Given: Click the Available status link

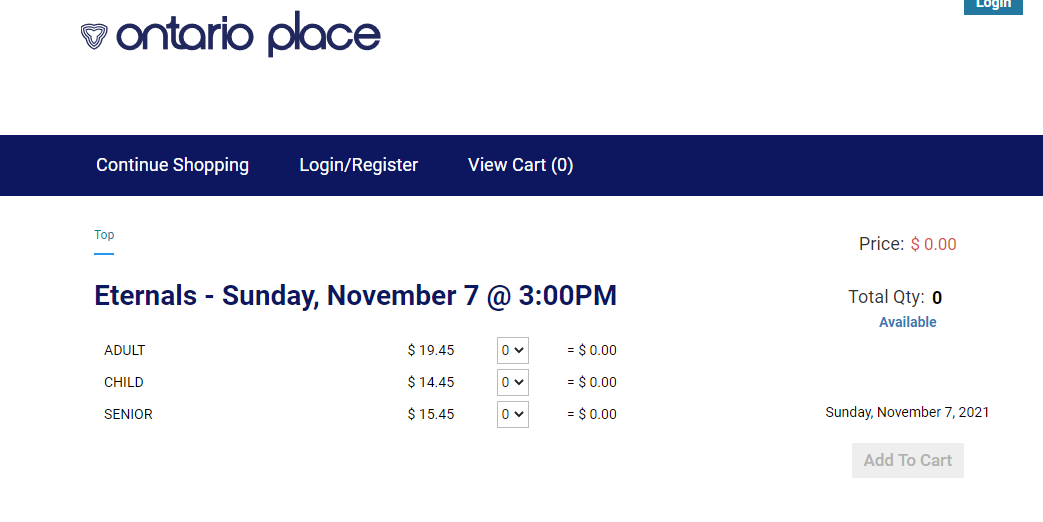Looking at the screenshot, I should [x=907, y=322].
